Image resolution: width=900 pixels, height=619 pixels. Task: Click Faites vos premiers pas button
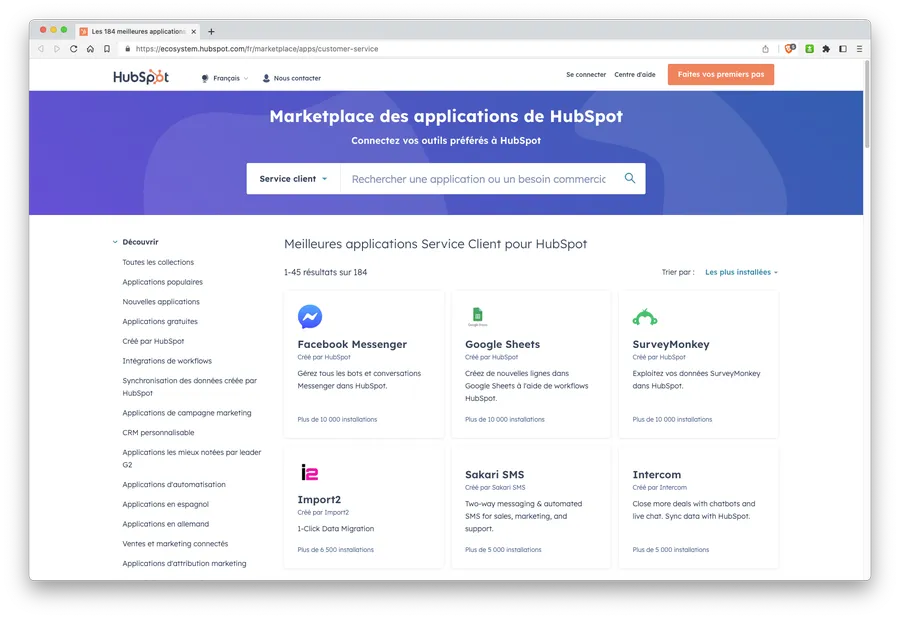click(720, 75)
